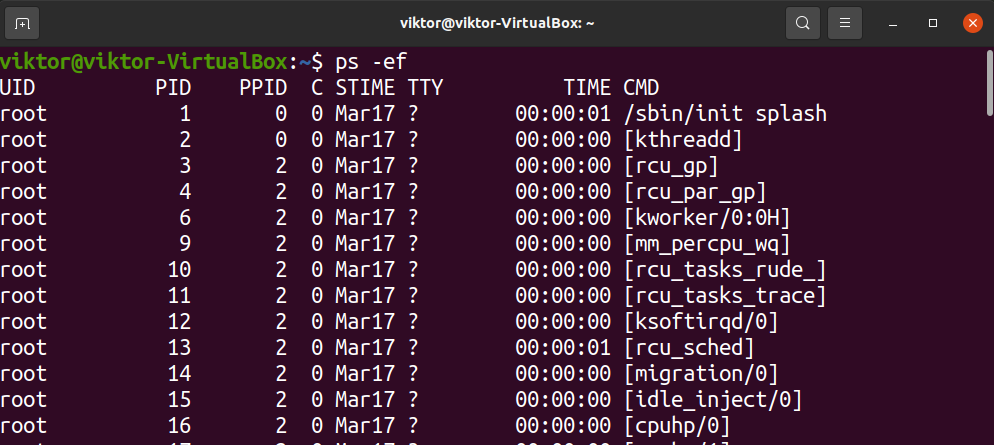
Task: Click the [rcu_par_gp] process entry
Action: point(695,192)
